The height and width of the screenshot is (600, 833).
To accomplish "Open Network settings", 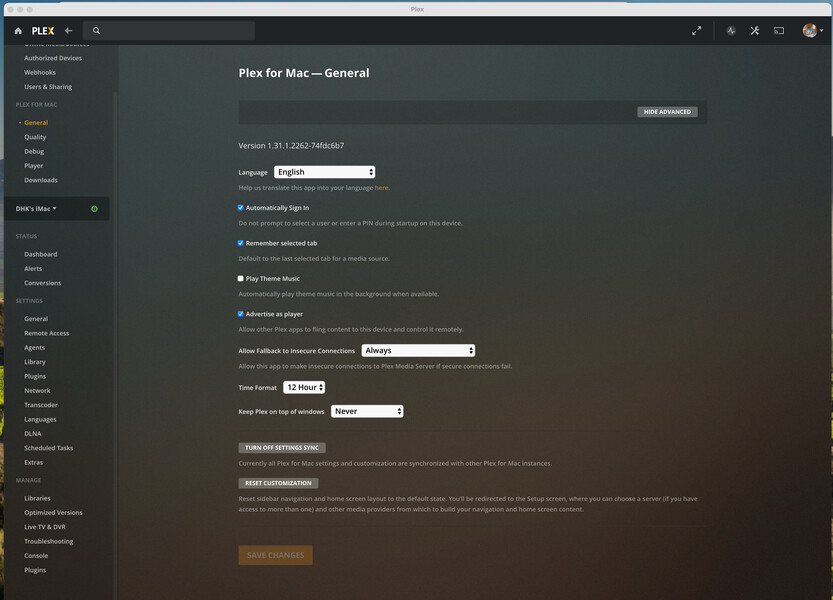I will pos(37,391).
